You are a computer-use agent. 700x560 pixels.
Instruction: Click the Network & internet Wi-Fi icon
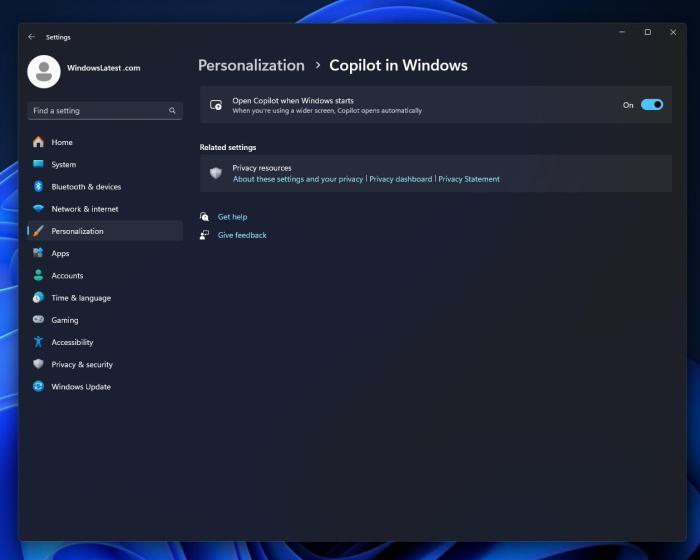click(x=38, y=209)
